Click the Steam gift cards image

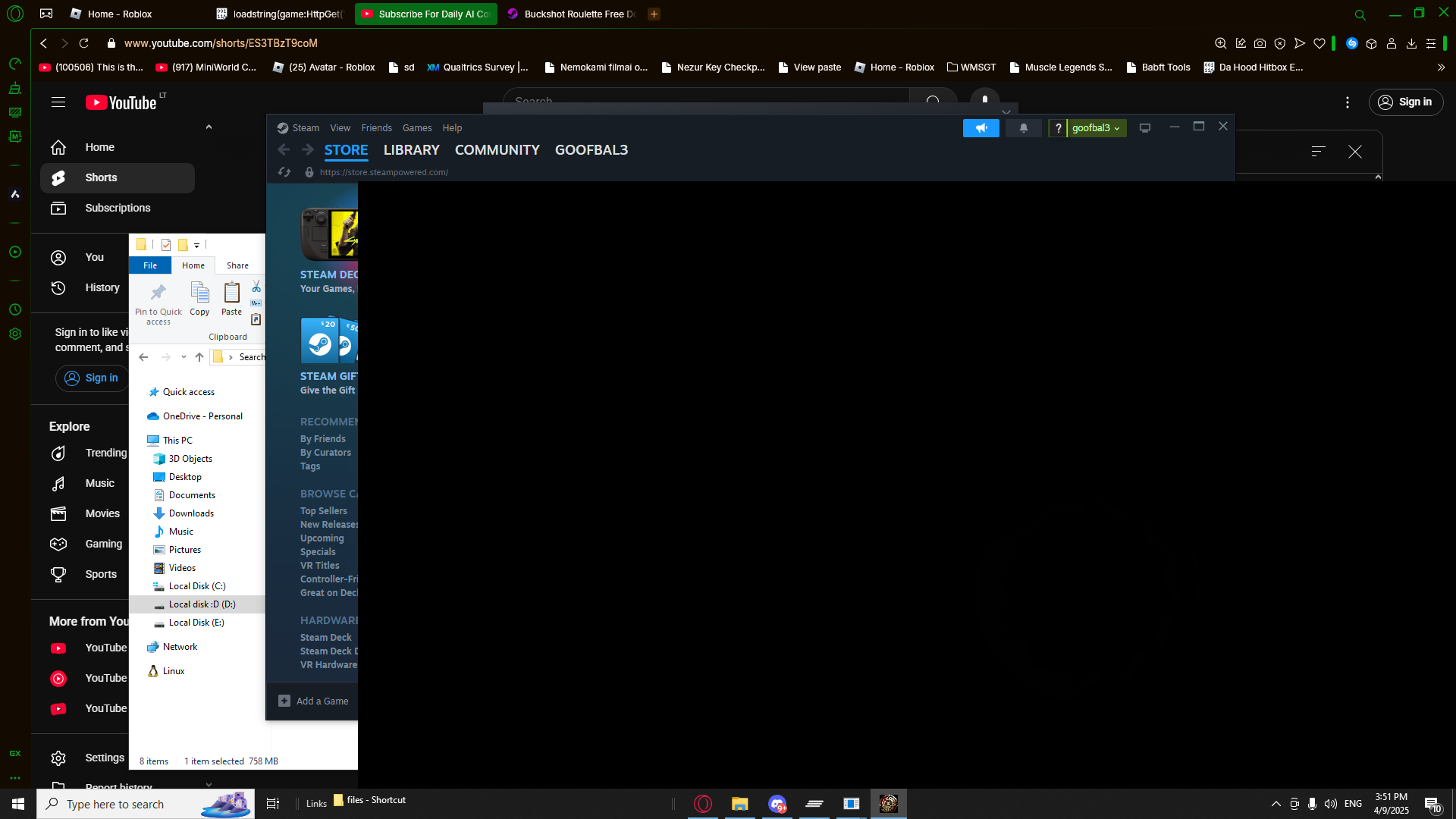pyautogui.click(x=329, y=340)
